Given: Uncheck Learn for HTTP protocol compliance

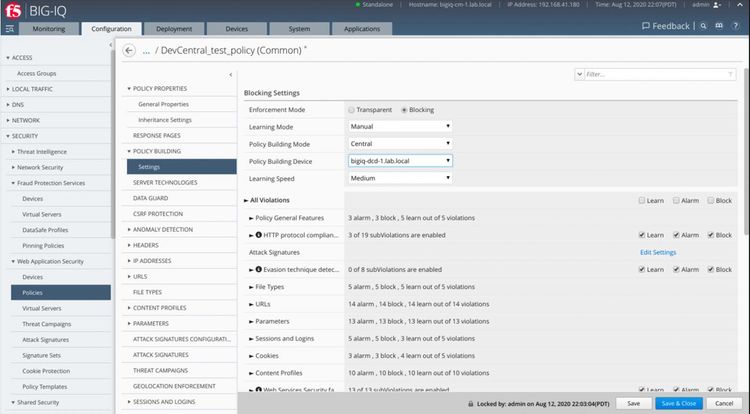Looking at the screenshot, I should point(642,235).
